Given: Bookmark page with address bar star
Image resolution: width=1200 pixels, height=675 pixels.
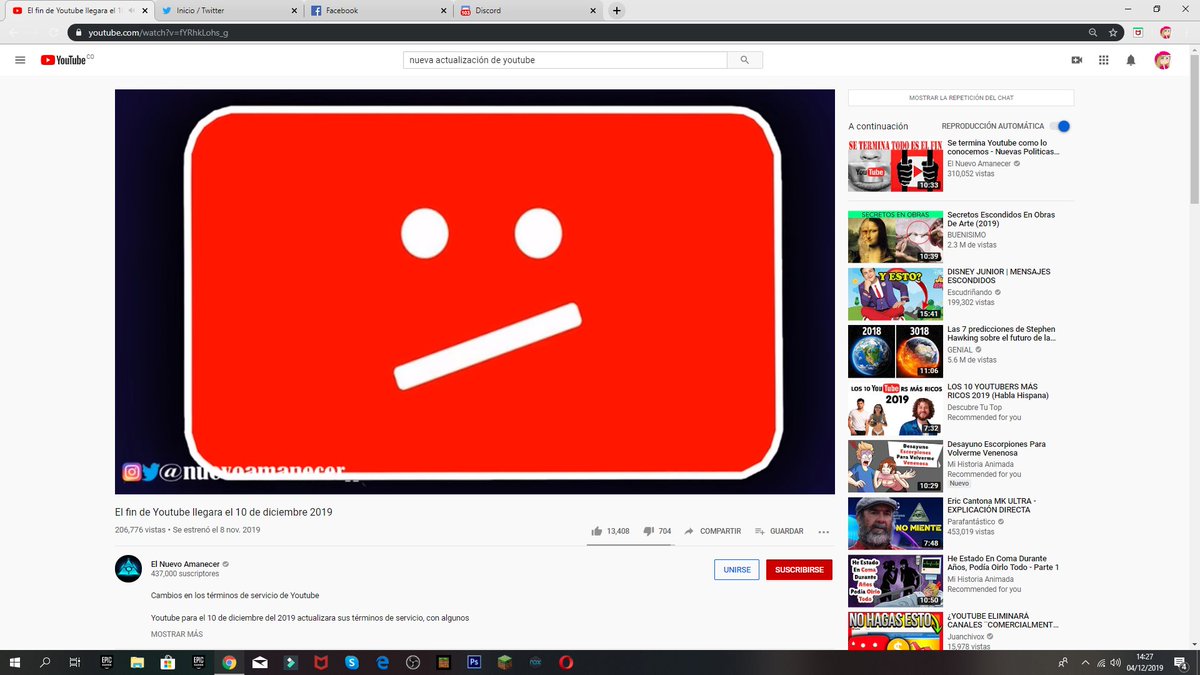Looking at the screenshot, I should (x=1113, y=32).
